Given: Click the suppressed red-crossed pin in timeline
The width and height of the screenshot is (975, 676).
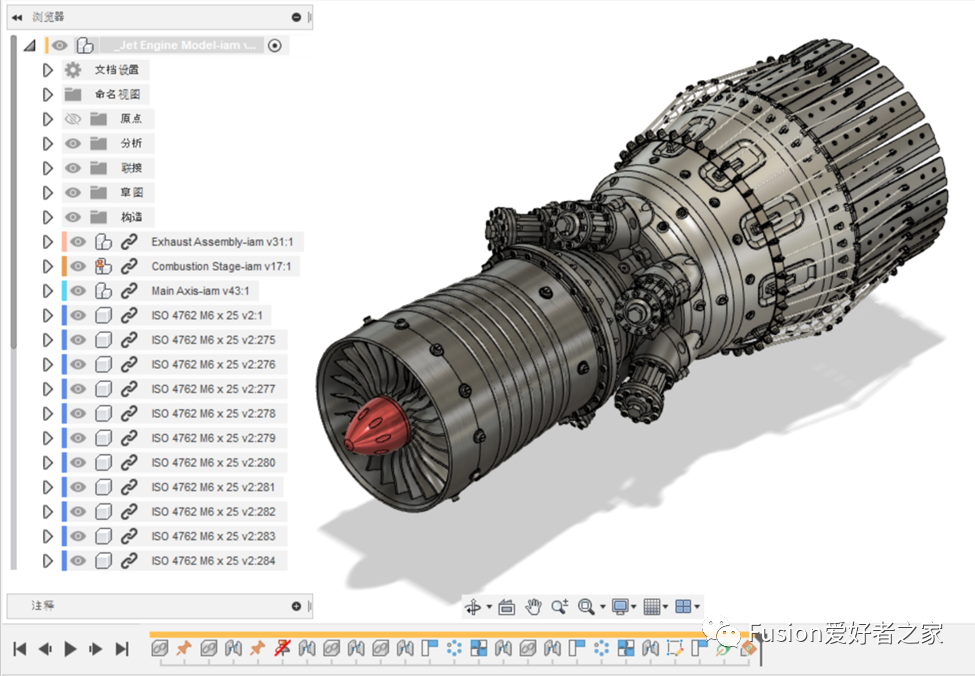Looking at the screenshot, I should tap(282, 648).
